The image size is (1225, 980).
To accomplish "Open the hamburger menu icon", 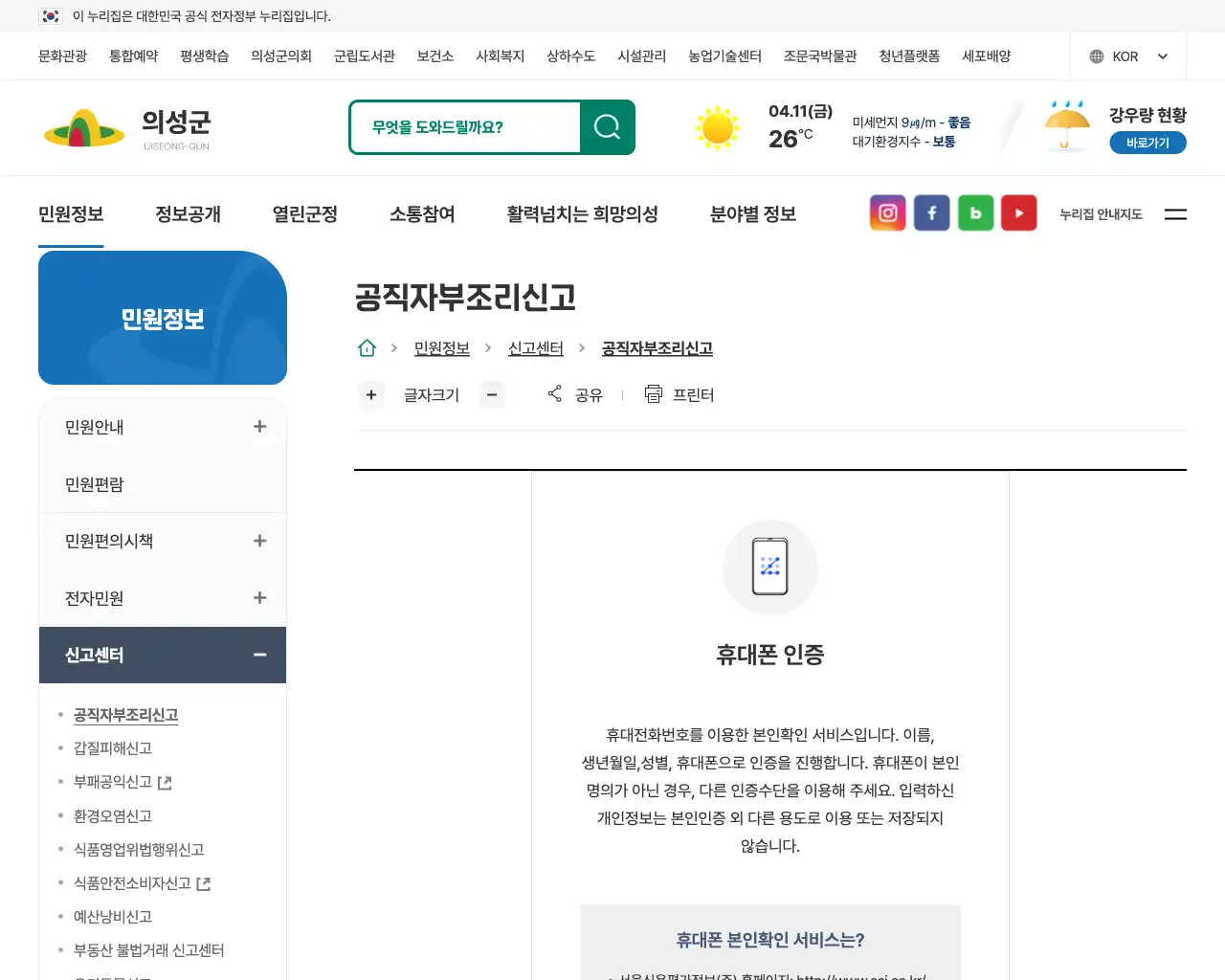I will (x=1175, y=214).
